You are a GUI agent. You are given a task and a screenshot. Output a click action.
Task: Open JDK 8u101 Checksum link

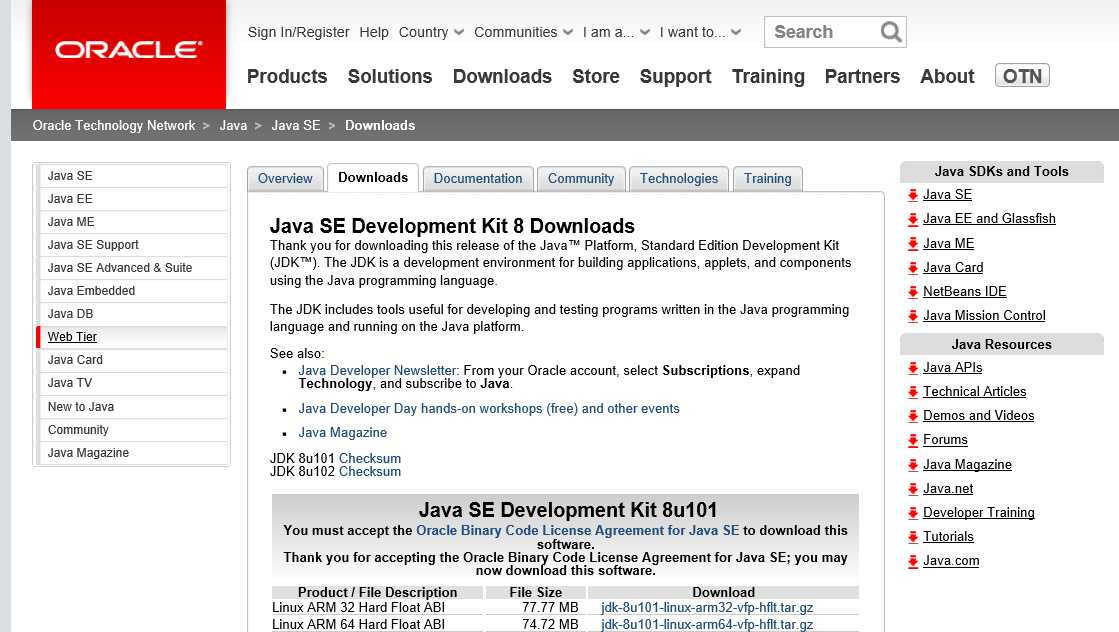(370, 458)
